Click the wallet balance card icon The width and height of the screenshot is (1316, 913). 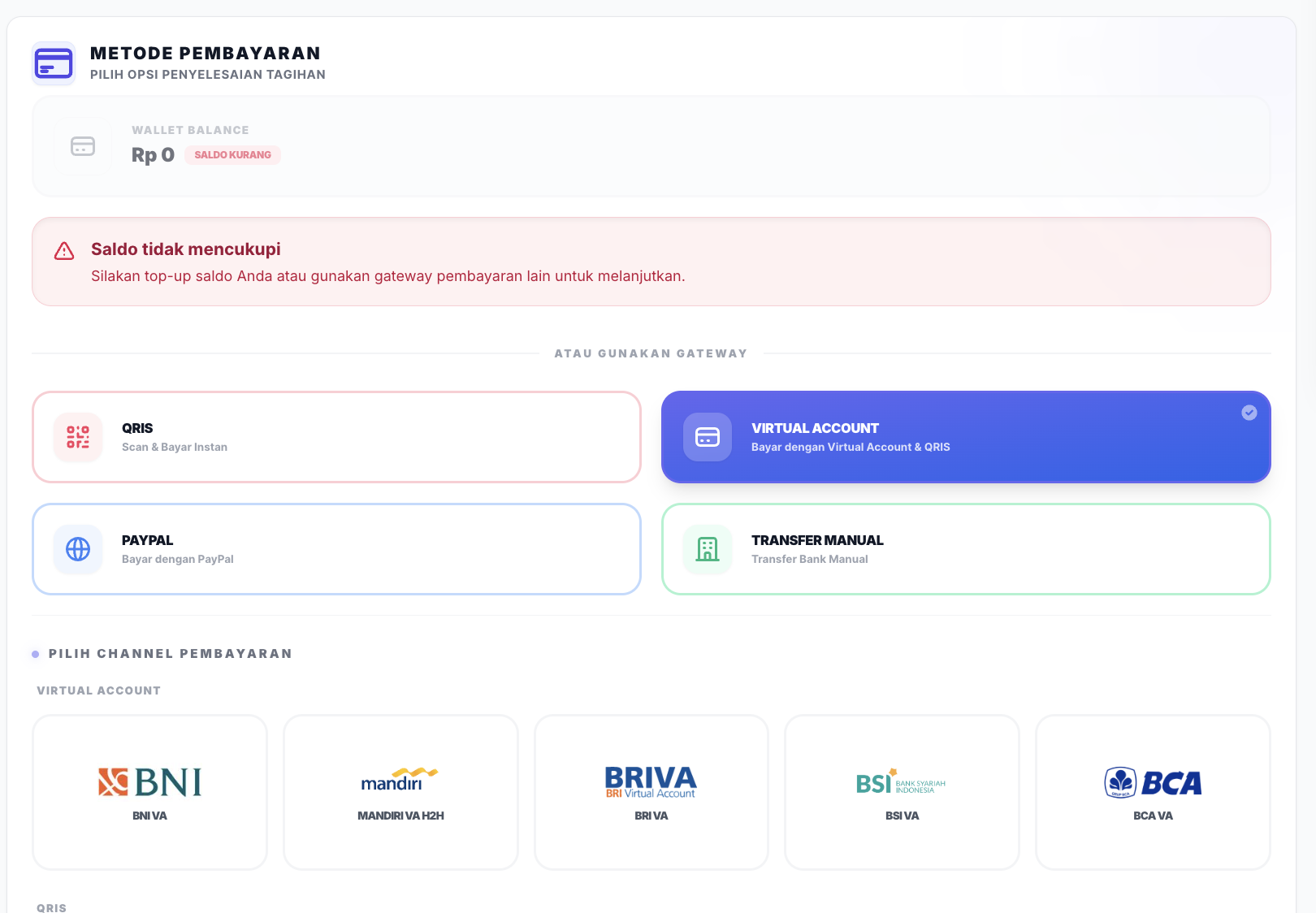[x=83, y=146]
